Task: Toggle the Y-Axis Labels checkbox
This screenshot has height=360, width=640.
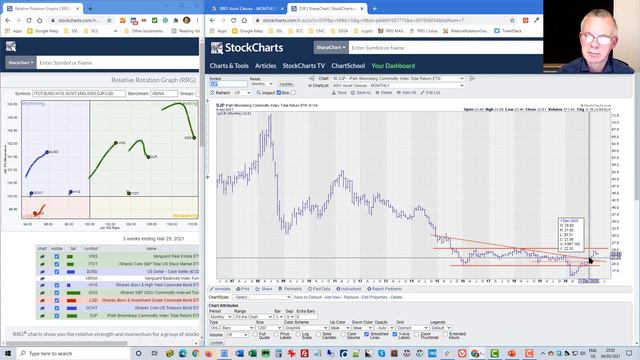Action: [395, 334]
